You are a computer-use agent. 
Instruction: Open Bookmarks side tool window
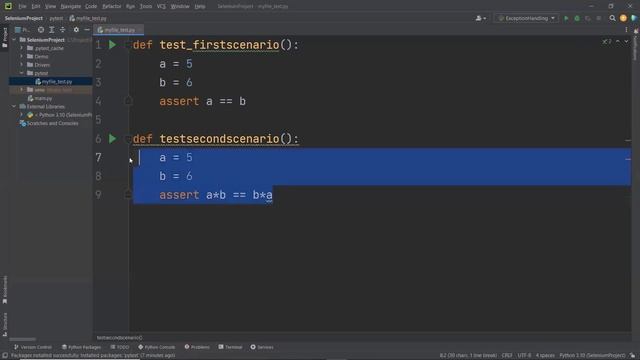tap(5, 290)
